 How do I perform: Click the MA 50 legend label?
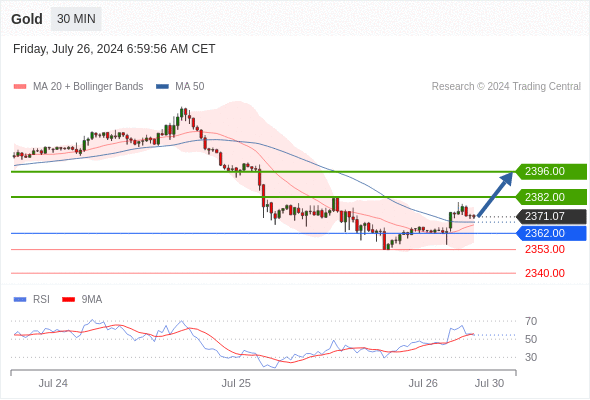pos(190,87)
